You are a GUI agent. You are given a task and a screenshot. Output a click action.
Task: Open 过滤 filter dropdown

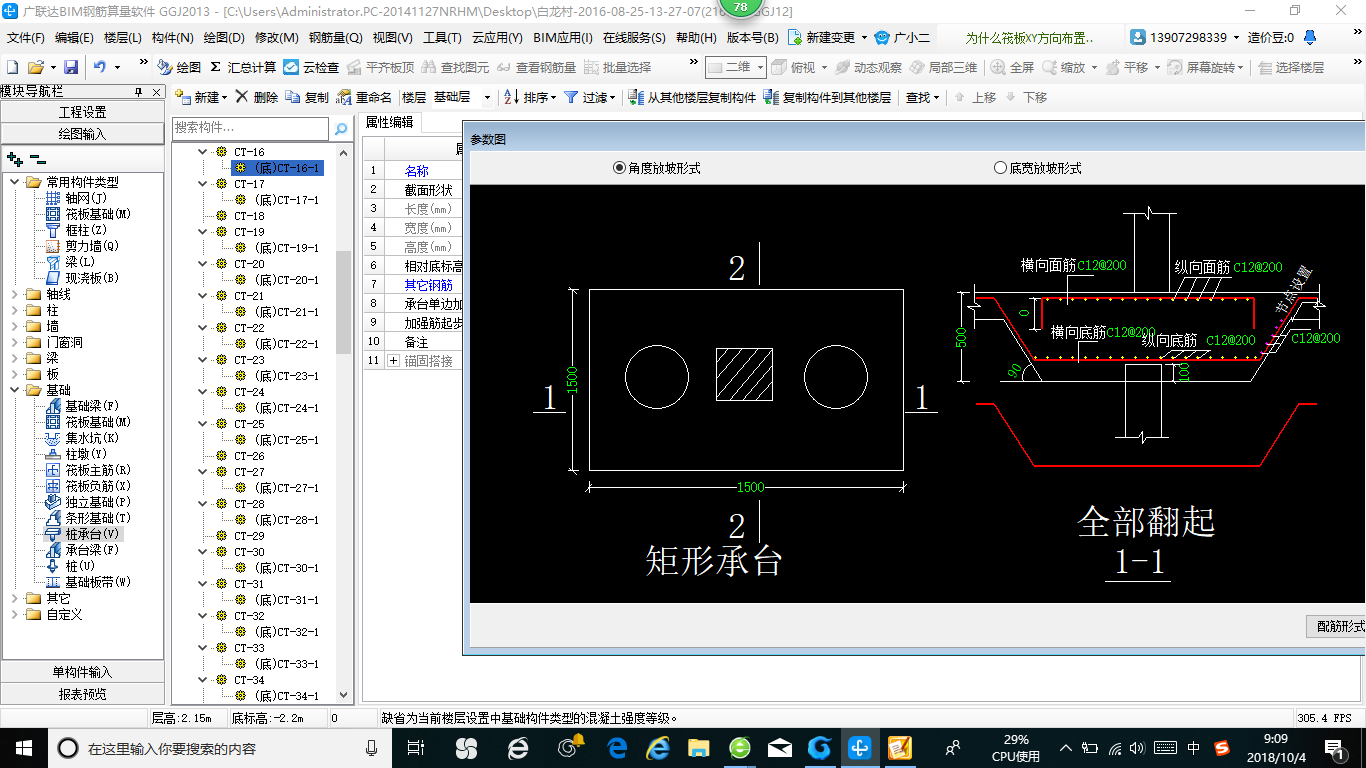[x=592, y=97]
